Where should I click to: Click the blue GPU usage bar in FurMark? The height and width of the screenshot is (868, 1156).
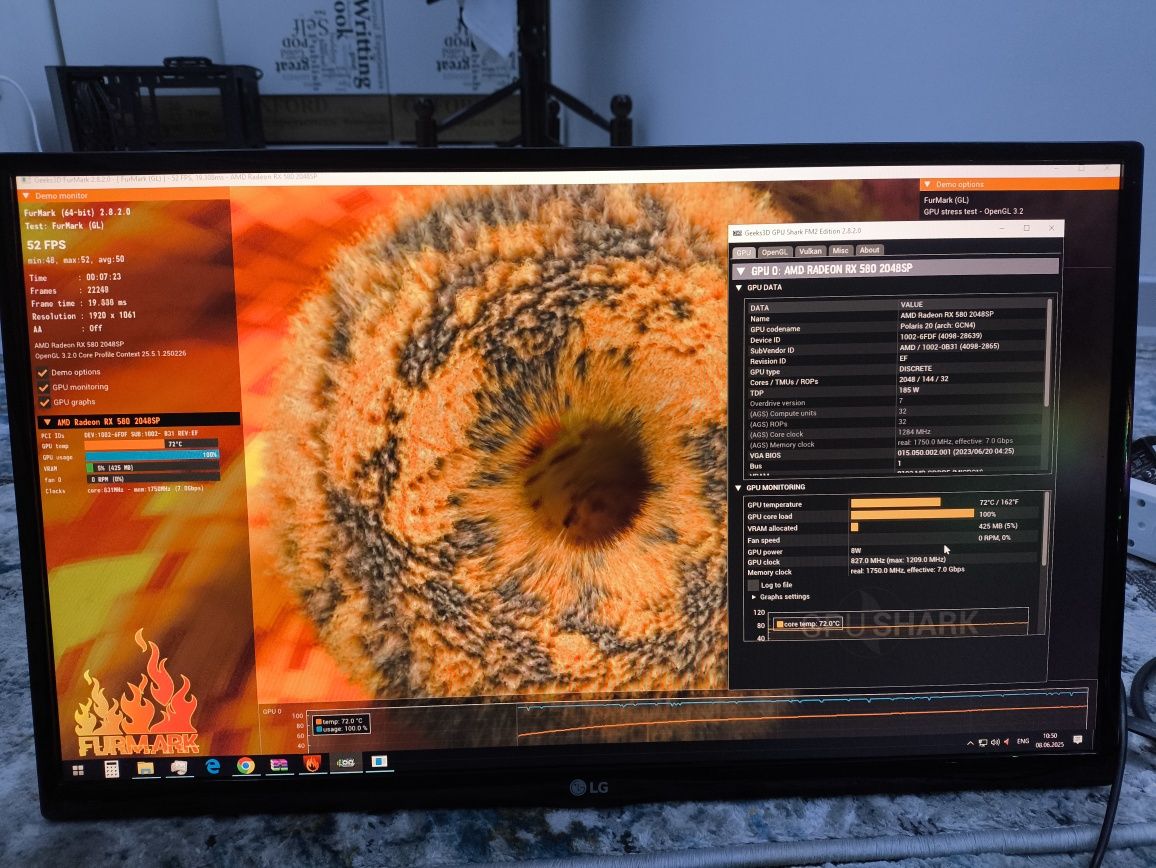click(152, 455)
